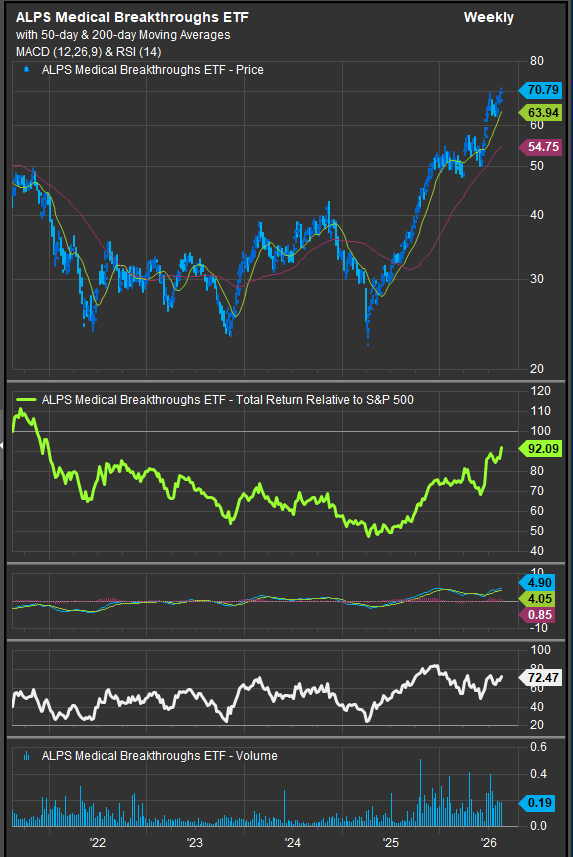Viewport: 573px width, 857px height.
Task: Click the blue Price series legend icon
Action: [x=26, y=70]
